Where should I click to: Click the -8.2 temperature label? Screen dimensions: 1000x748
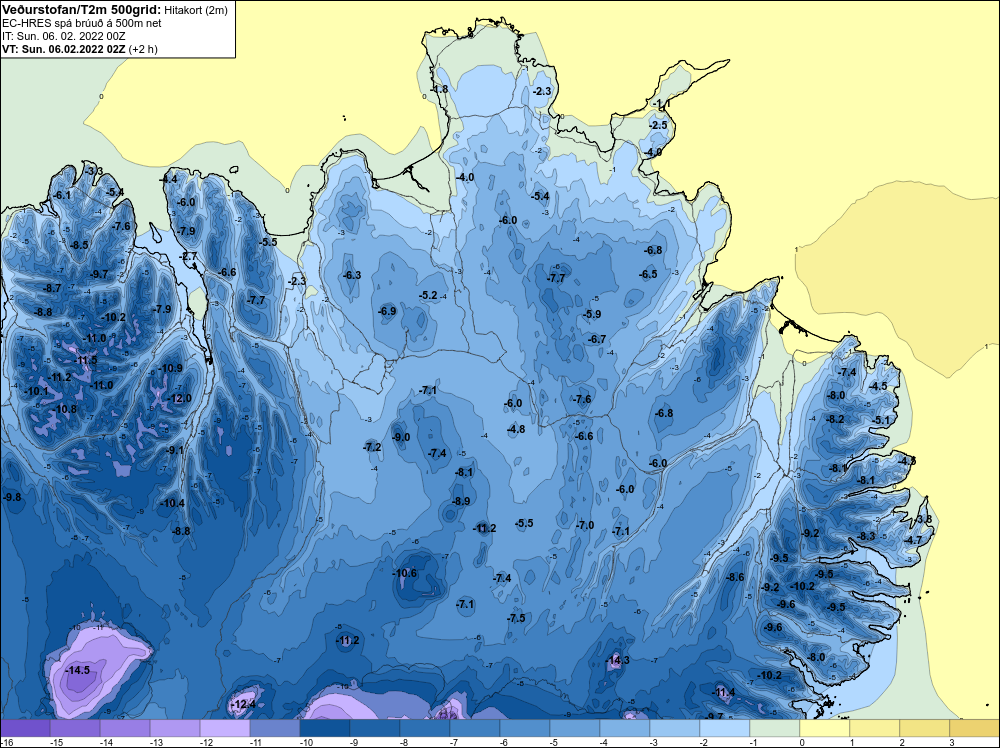(835, 419)
